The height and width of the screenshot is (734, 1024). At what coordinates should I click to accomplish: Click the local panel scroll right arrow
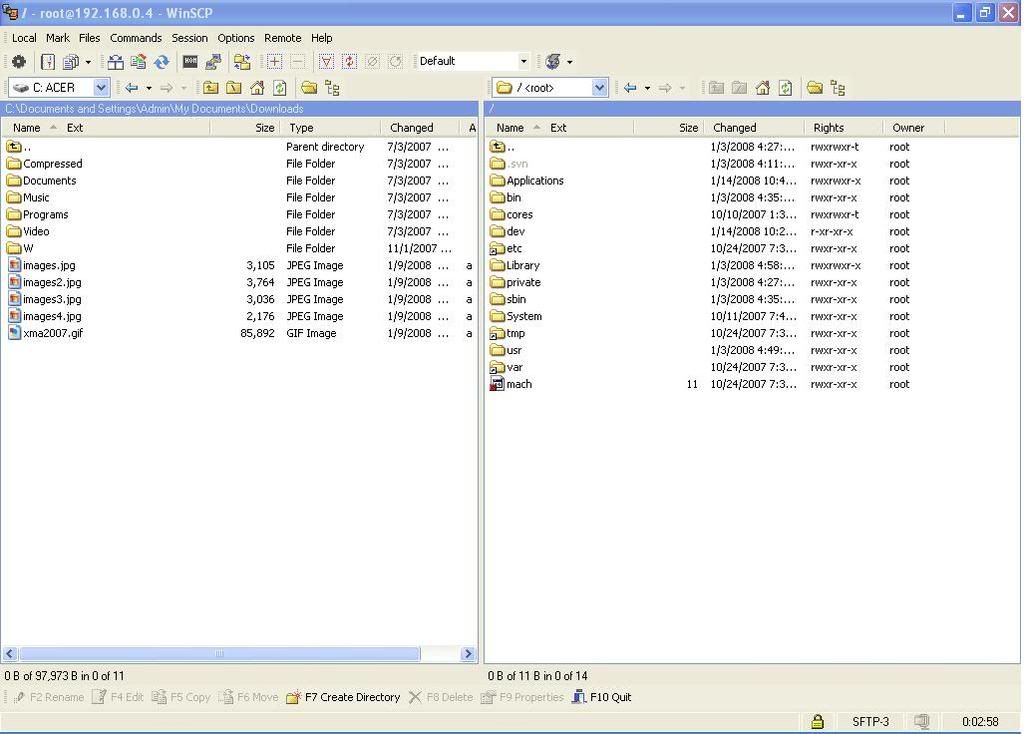pyautogui.click(x=468, y=654)
